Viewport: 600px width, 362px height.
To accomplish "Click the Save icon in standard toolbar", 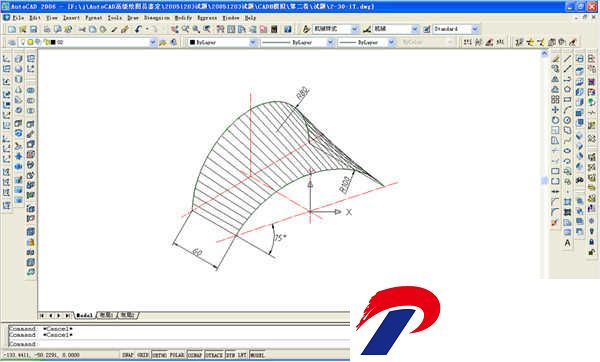I will (33, 29).
